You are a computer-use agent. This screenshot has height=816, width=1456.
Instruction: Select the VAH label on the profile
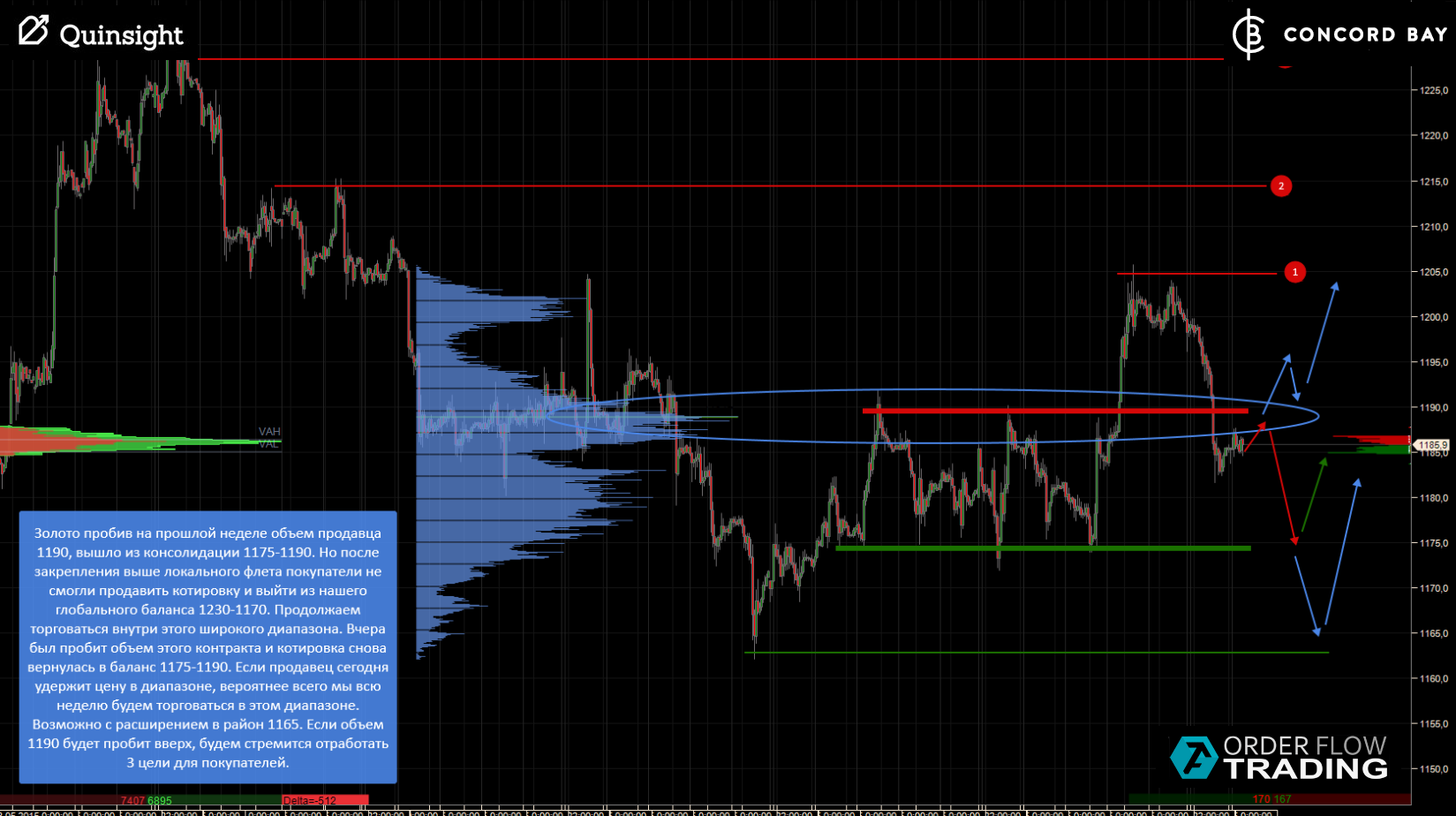point(269,432)
